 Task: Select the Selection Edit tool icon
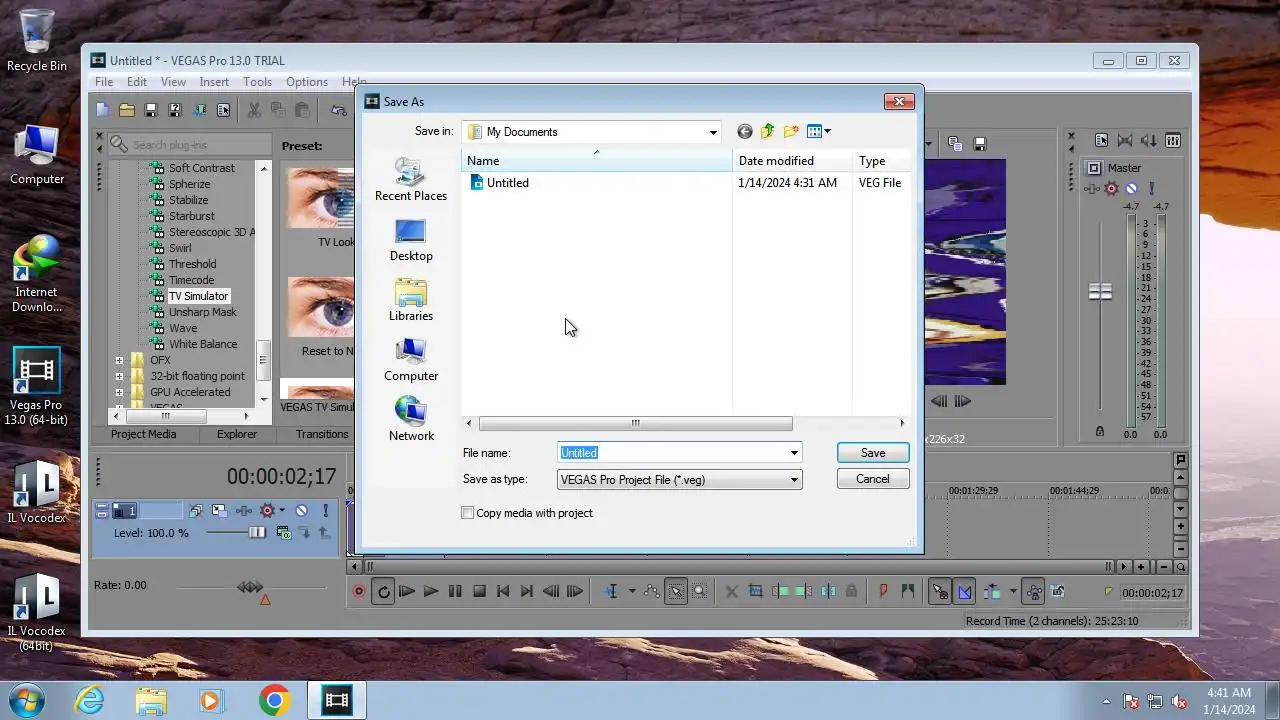click(x=676, y=592)
